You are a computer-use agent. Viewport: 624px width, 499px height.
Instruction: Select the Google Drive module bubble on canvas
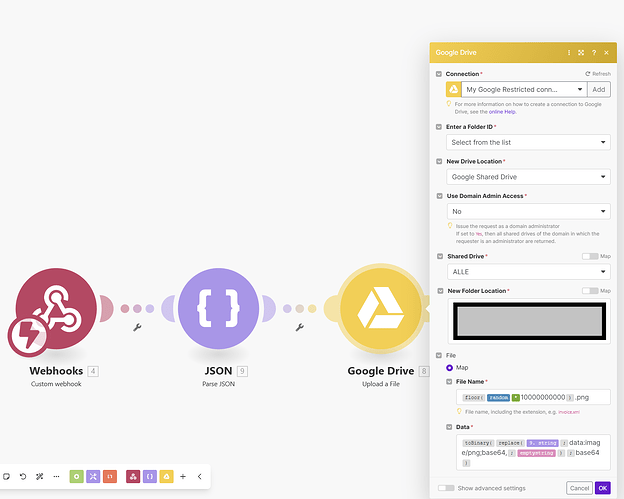381,308
